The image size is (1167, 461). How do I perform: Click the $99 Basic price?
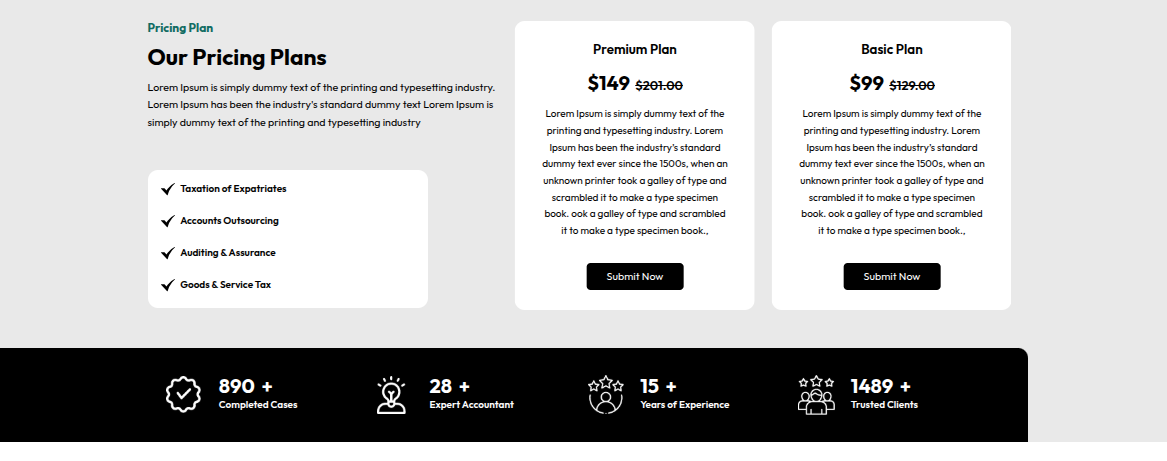(x=867, y=83)
